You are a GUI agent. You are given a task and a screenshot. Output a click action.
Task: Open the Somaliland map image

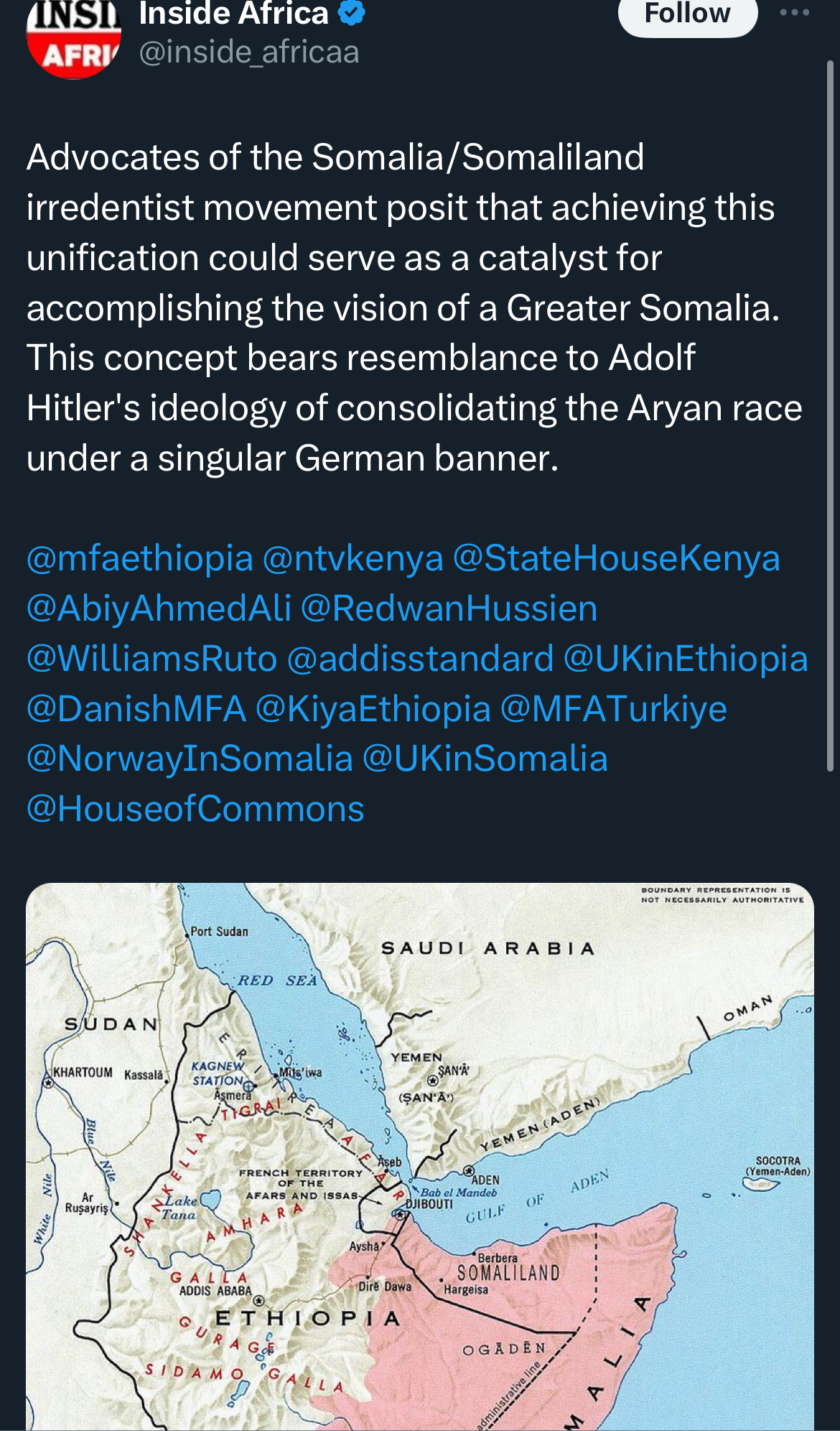click(x=420, y=1157)
